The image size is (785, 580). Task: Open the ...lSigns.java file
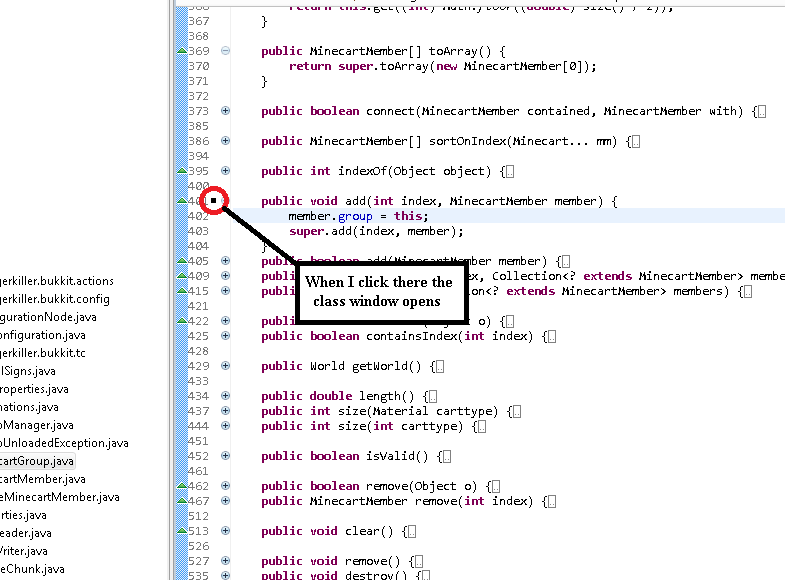[x=28, y=371]
